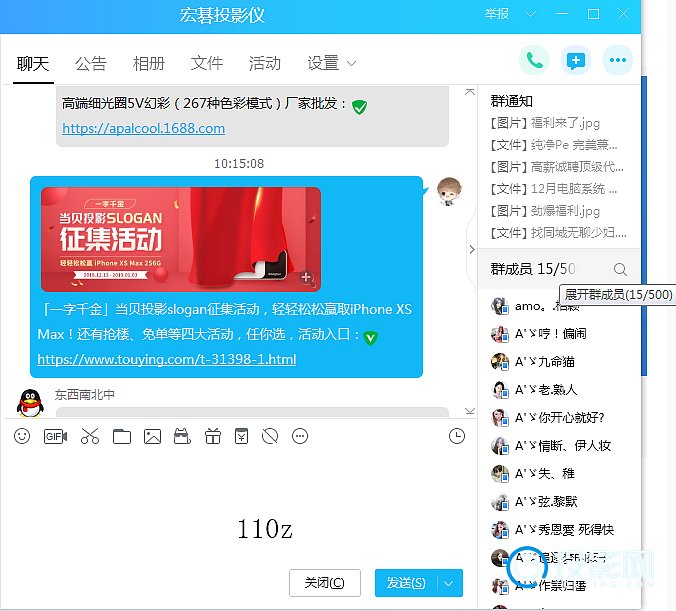Start a group voice call
The width and height of the screenshot is (676, 611).
[x=534, y=60]
